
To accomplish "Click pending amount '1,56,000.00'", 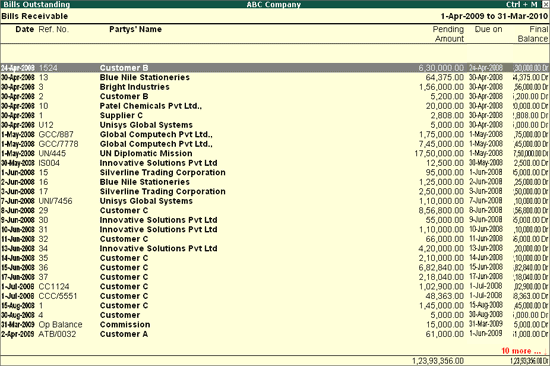I will click(441, 87).
